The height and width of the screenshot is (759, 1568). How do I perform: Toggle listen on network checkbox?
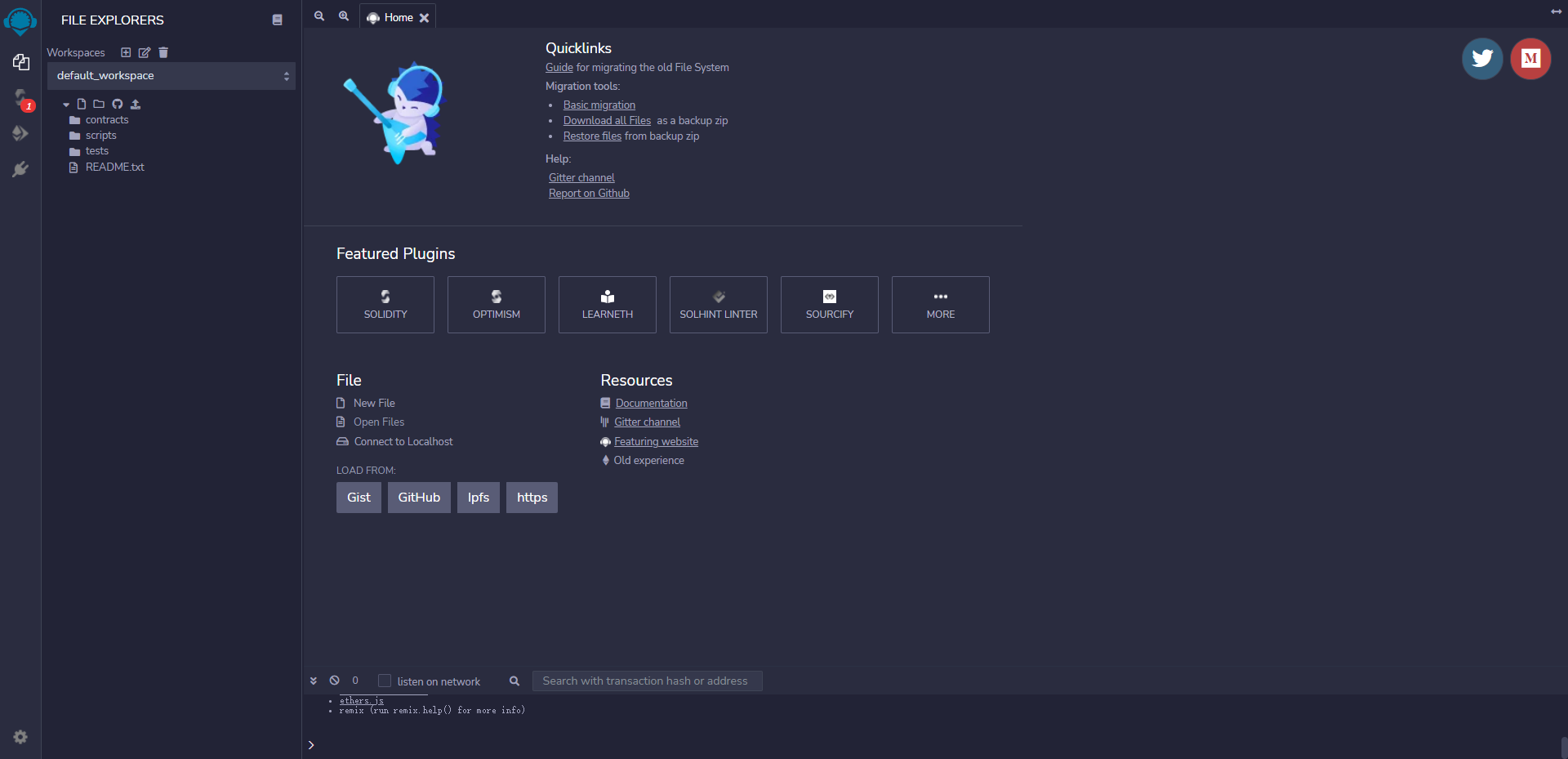pos(385,681)
